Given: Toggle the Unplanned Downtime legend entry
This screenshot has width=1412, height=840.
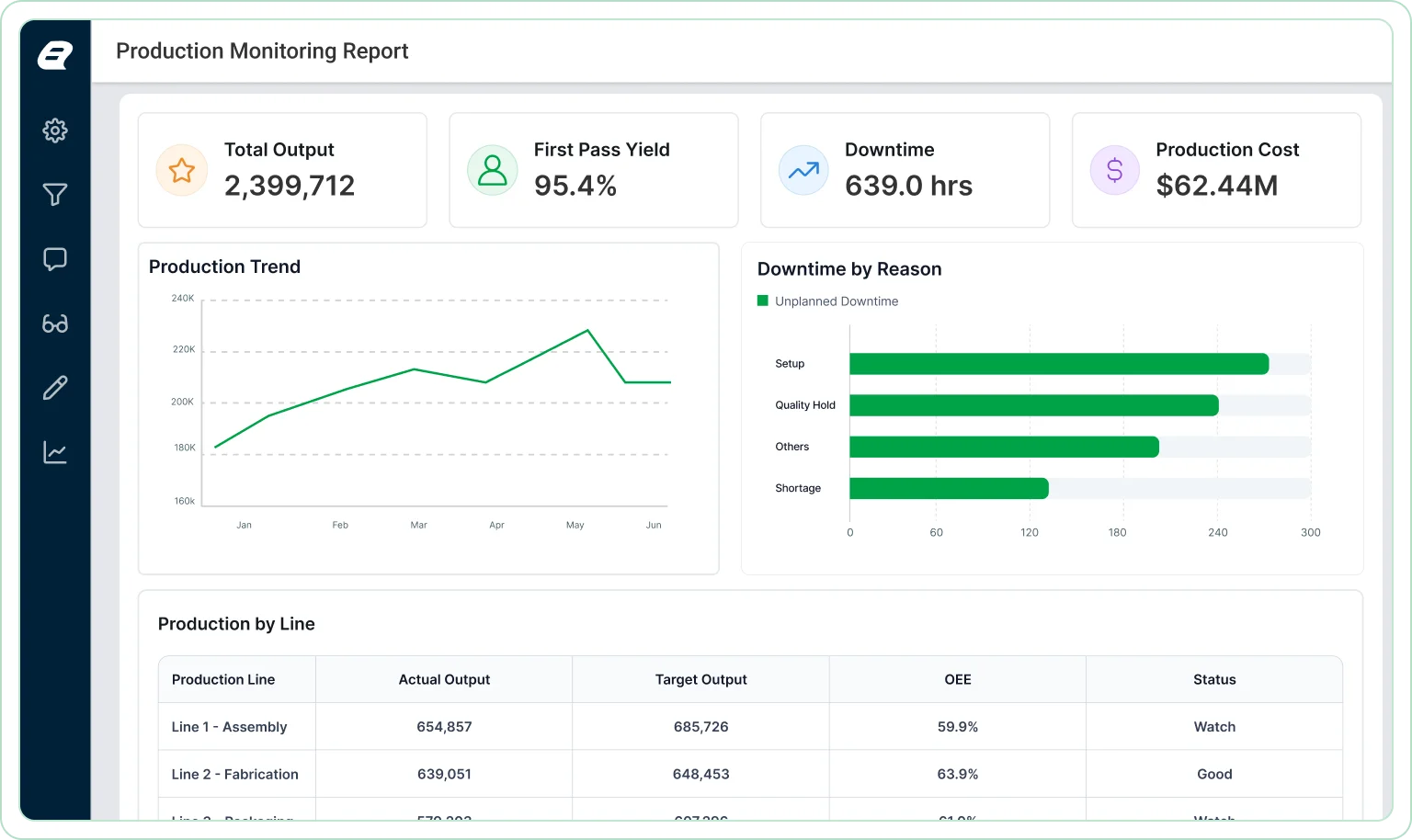Looking at the screenshot, I should pyautogui.click(x=827, y=301).
